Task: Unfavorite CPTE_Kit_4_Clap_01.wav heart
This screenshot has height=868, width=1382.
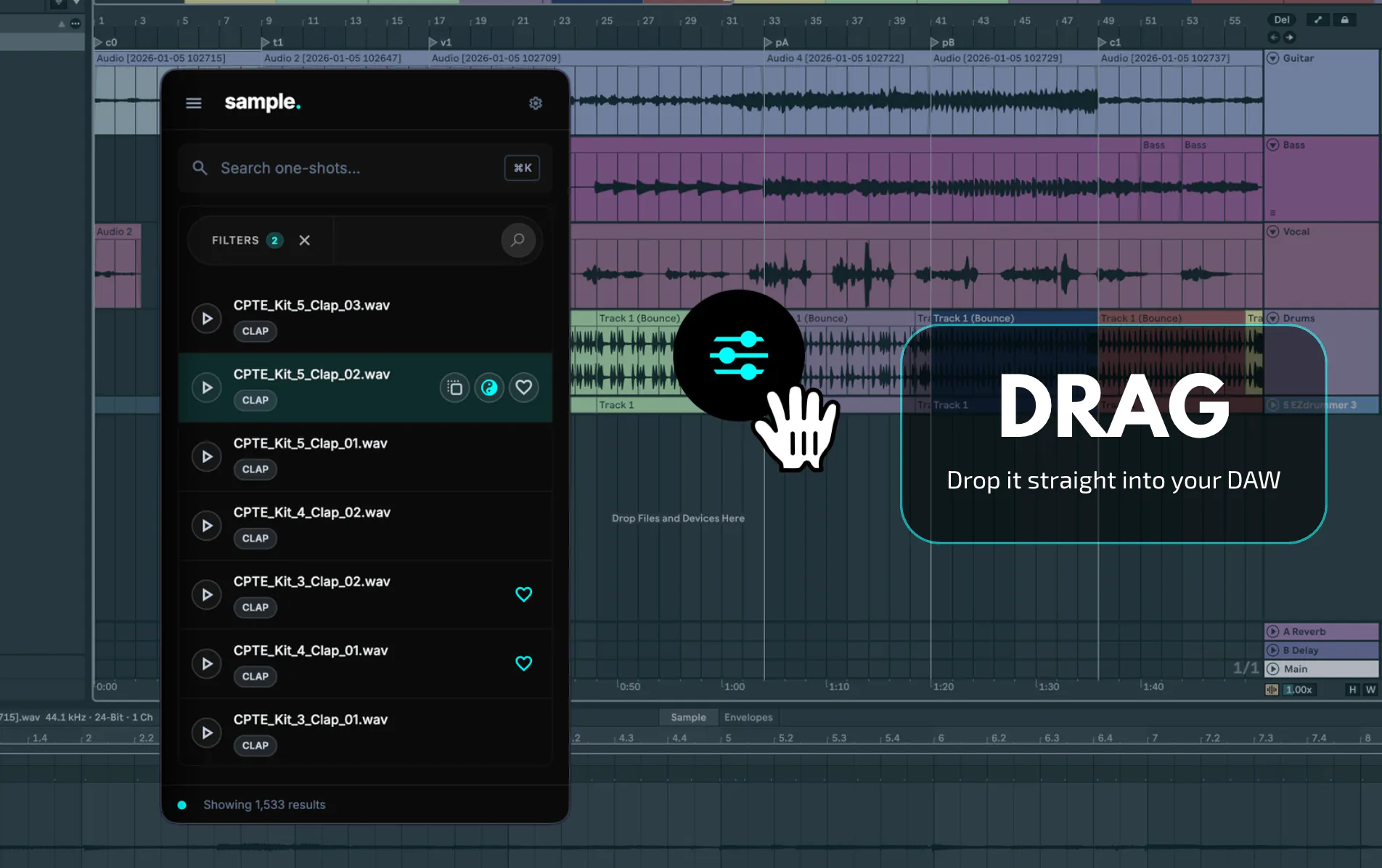Action: (x=523, y=663)
